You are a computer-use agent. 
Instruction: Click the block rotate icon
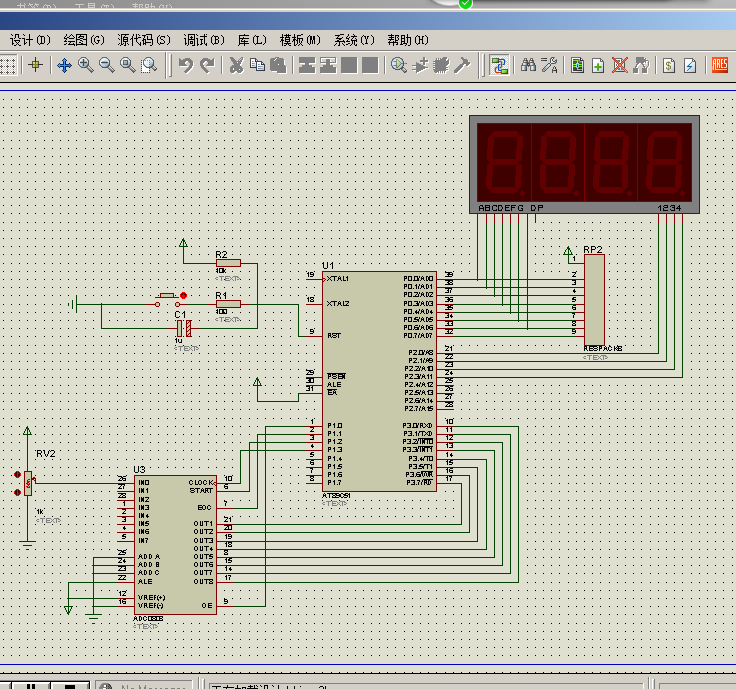click(349, 65)
